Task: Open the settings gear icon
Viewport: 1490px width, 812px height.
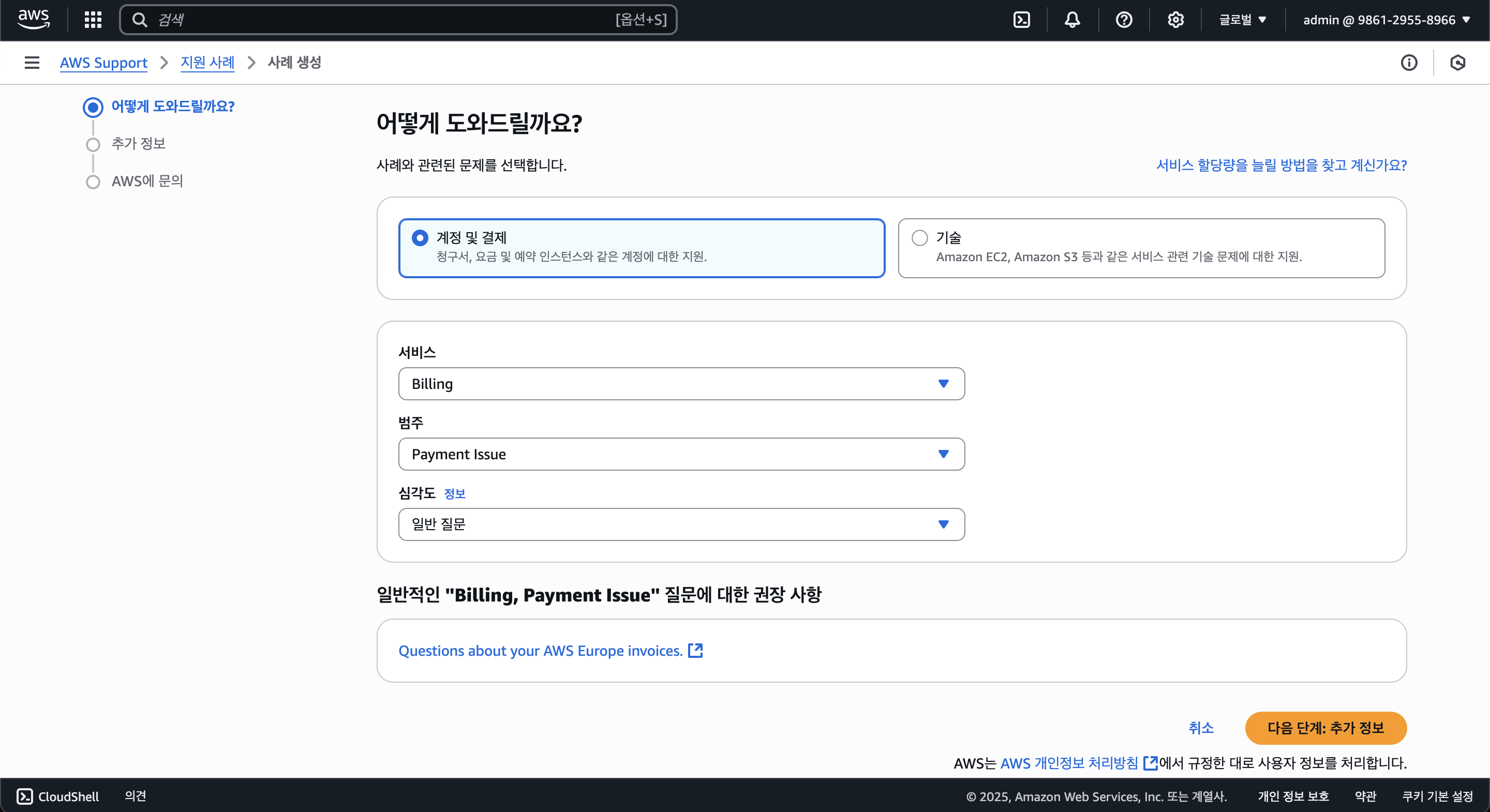Action: pos(1175,20)
